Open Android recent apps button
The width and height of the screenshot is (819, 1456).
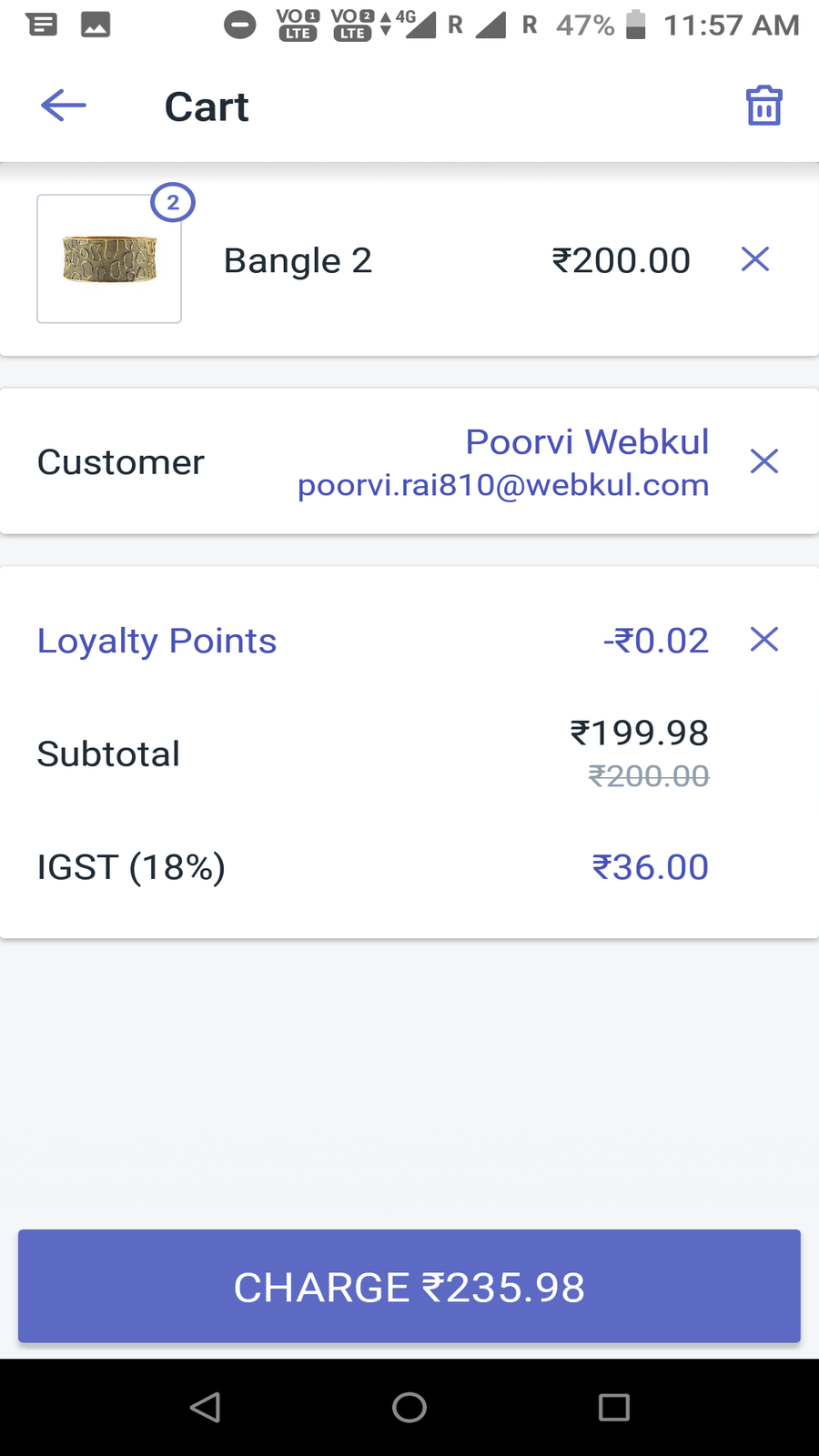click(613, 1407)
